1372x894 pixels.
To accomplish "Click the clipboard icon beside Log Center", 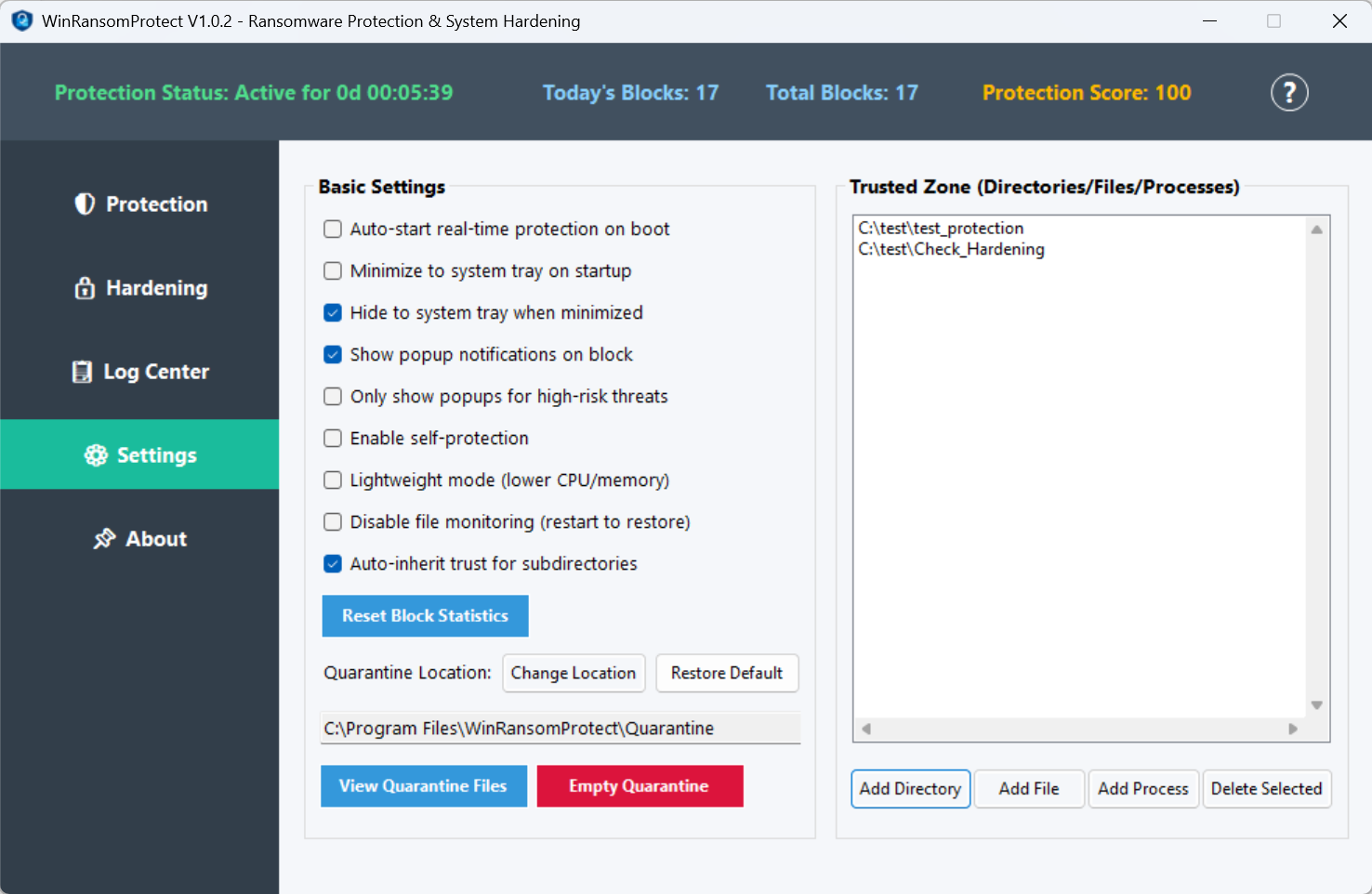I will click(83, 372).
